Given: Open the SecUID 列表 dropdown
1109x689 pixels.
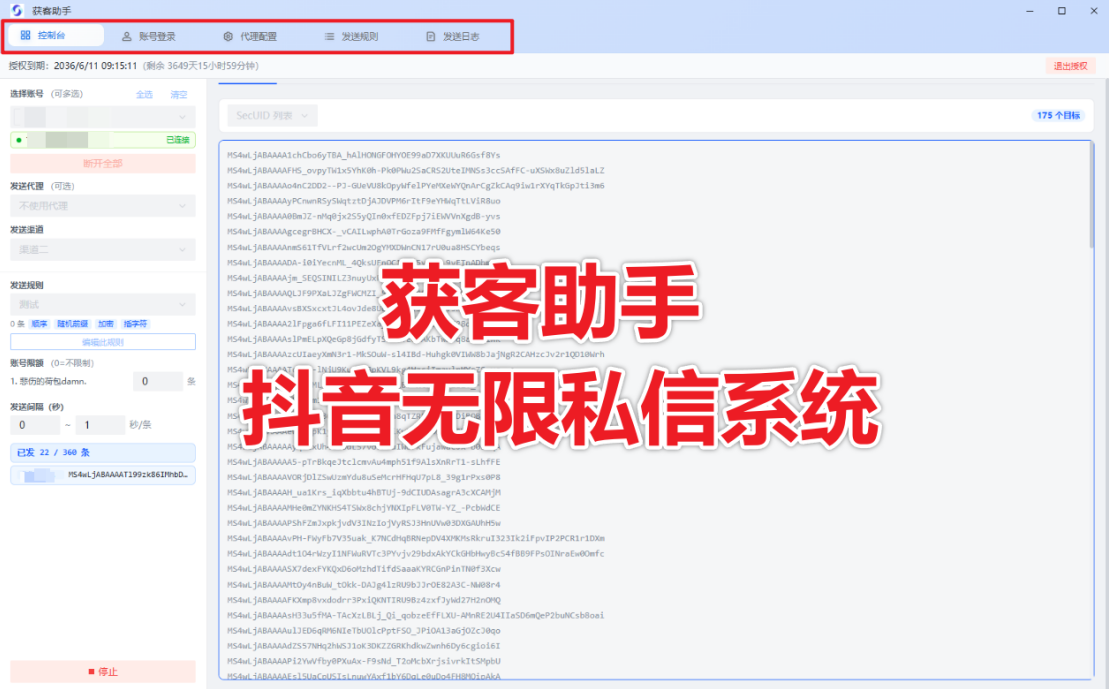Looking at the screenshot, I should [x=272, y=115].
